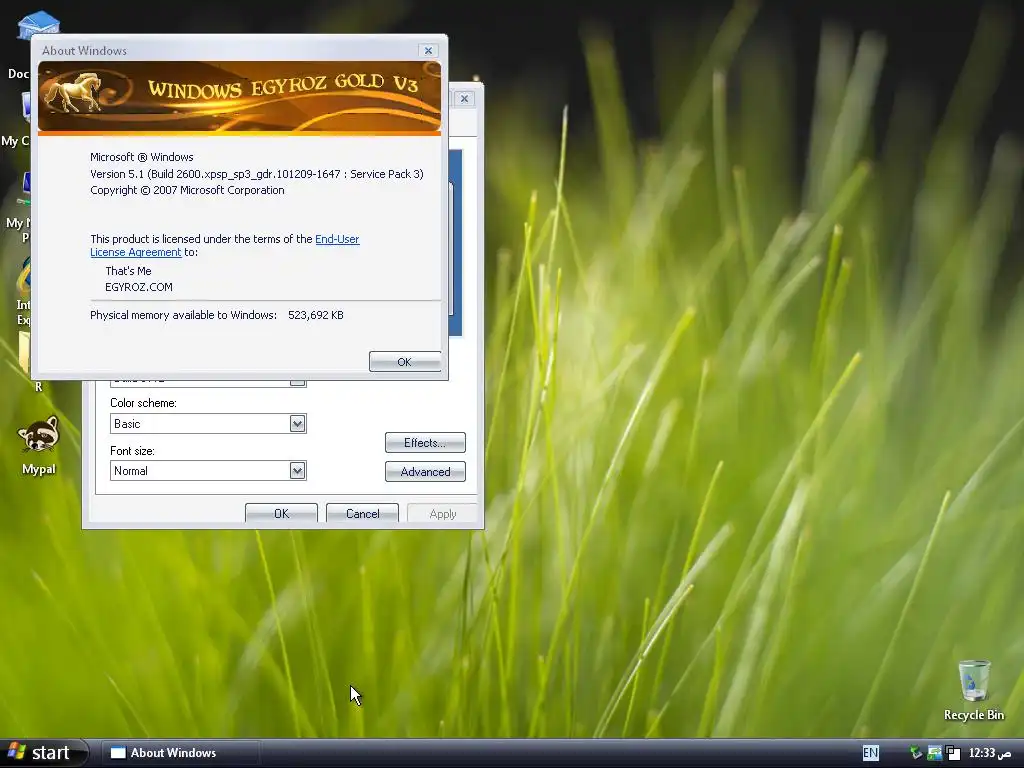Close the display properties window behind

pyautogui.click(x=464, y=99)
